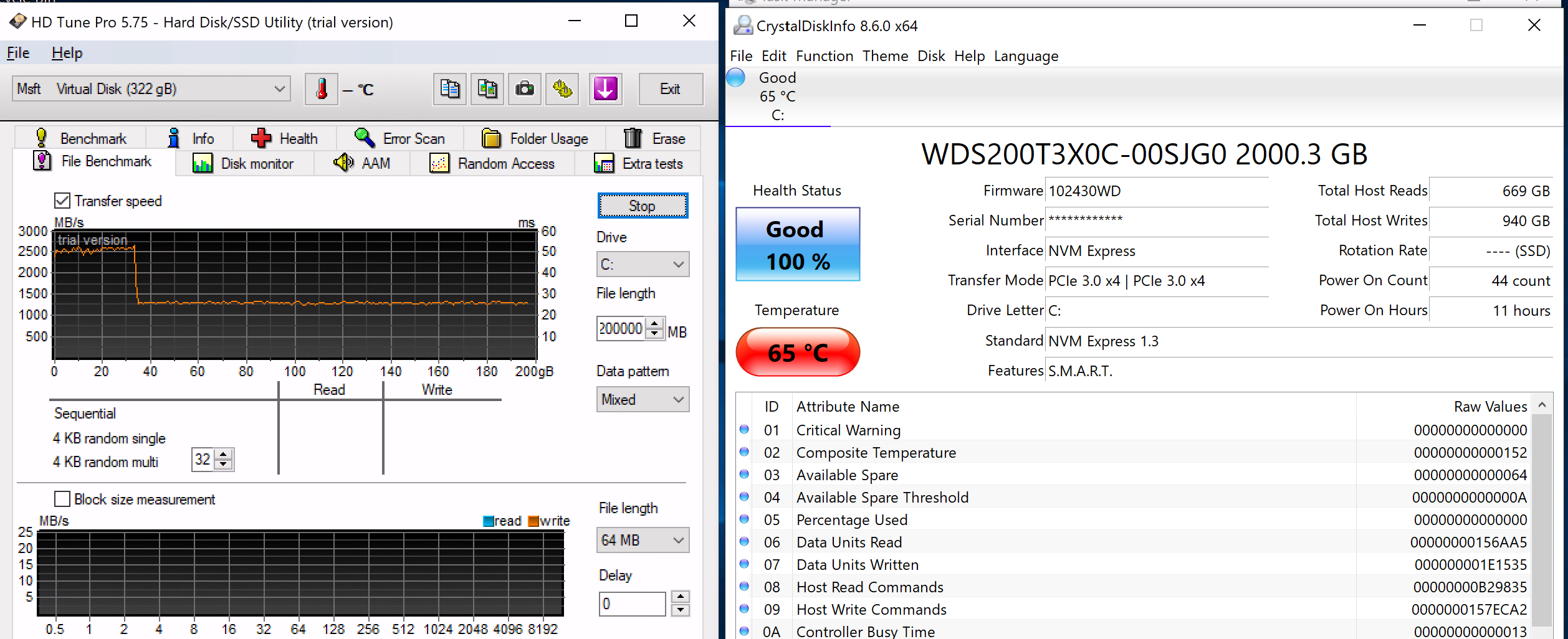The height and width of the screenshot is (639, 1568).
Task: Open the Function menu in CrystalDiskInfo
Action: [824, 56]
